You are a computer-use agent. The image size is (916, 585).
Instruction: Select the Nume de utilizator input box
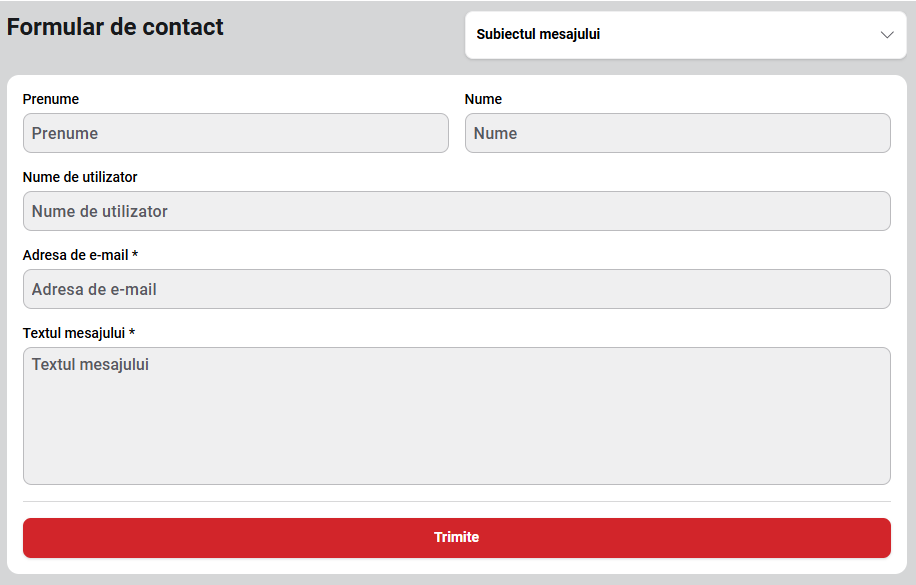coord(456,211)
